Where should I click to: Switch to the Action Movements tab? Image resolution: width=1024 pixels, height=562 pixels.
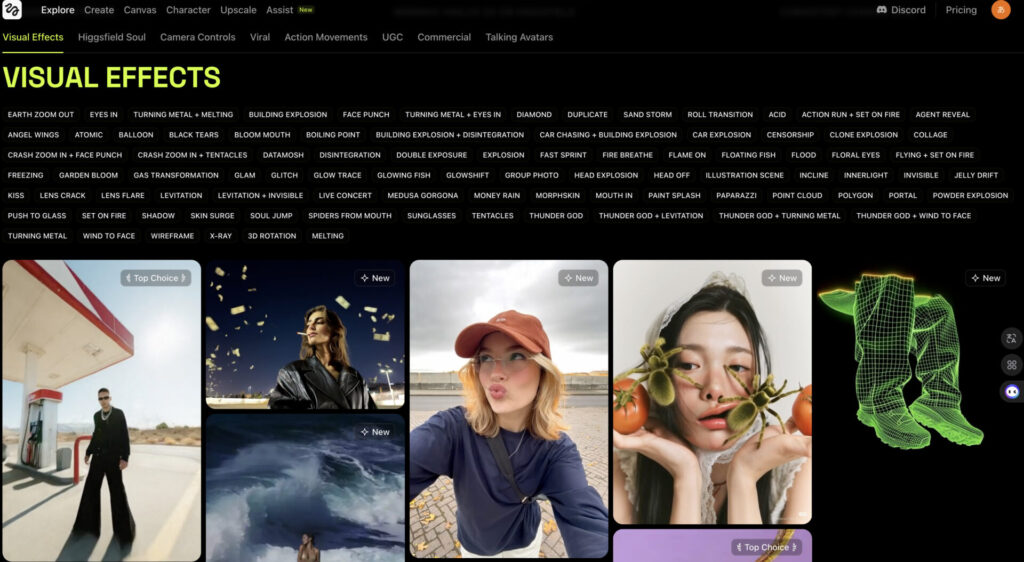pyautogui.click(x=326, y=37)
